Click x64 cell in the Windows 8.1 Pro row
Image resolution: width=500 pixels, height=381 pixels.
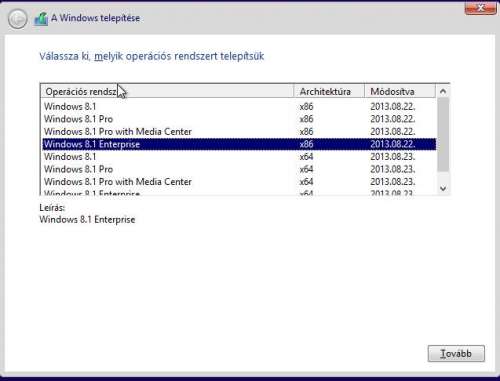[306, 169]
